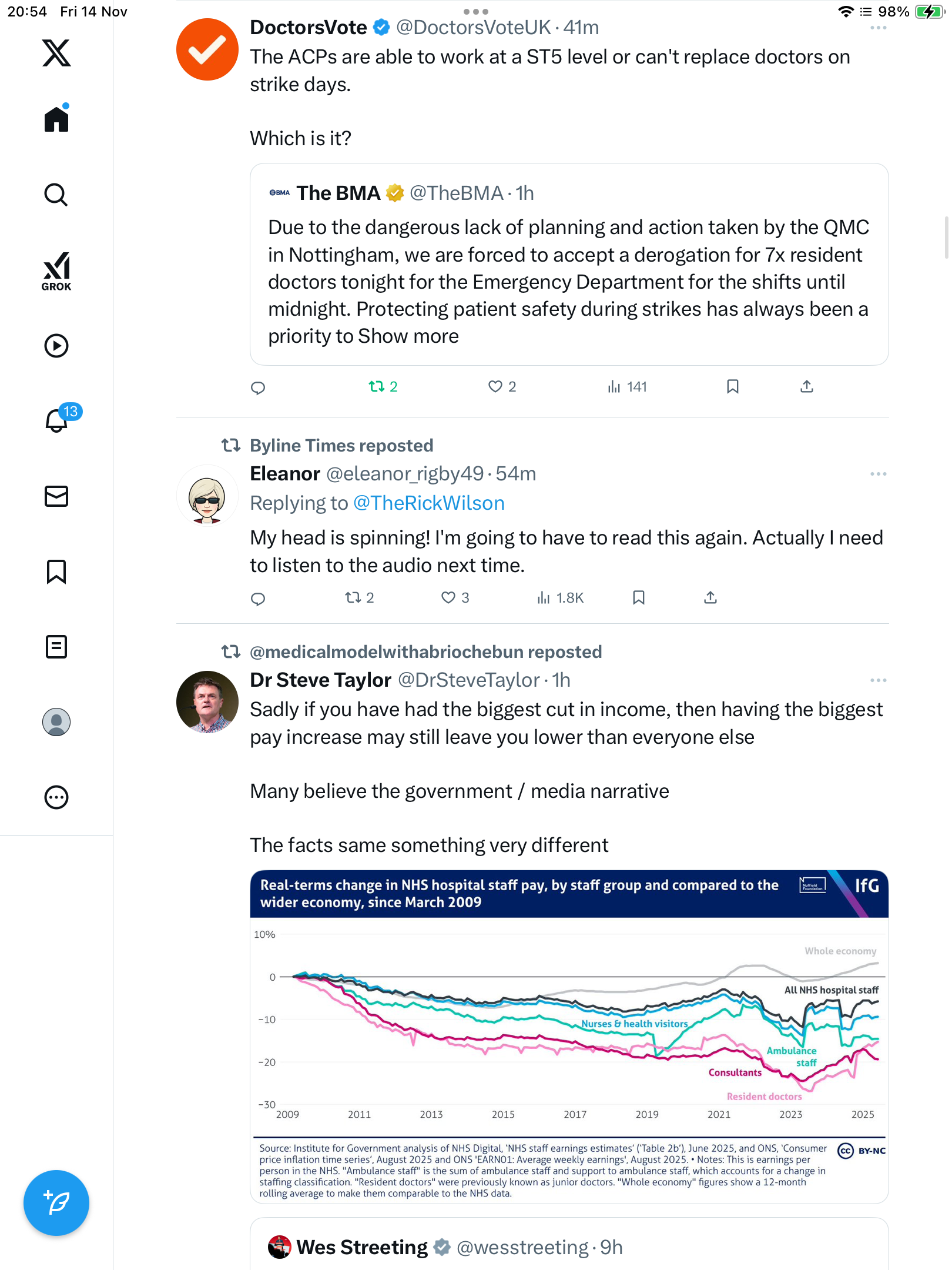Tap the compose new post button
The width and height of the screenshot is (952, 1270).
tap(56, 1203)
